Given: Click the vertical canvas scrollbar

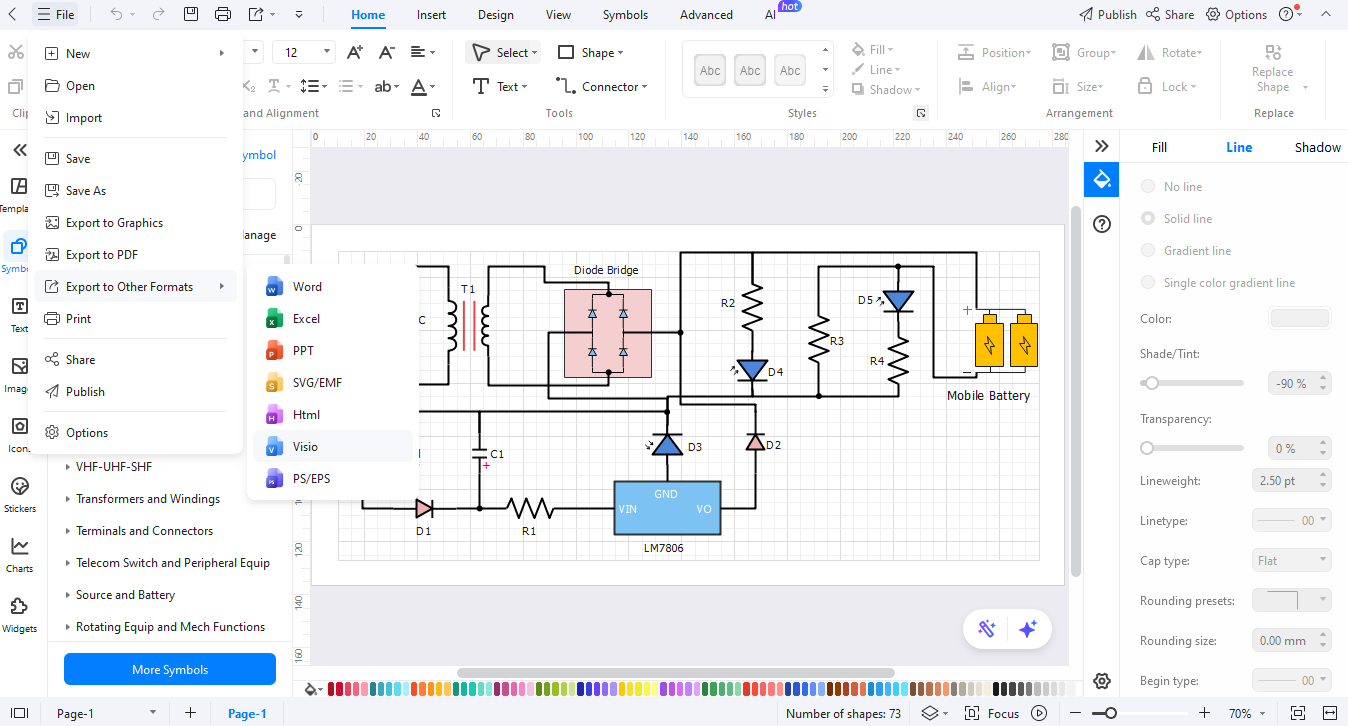Looking at the screenshot, I should click(1076, 390).
